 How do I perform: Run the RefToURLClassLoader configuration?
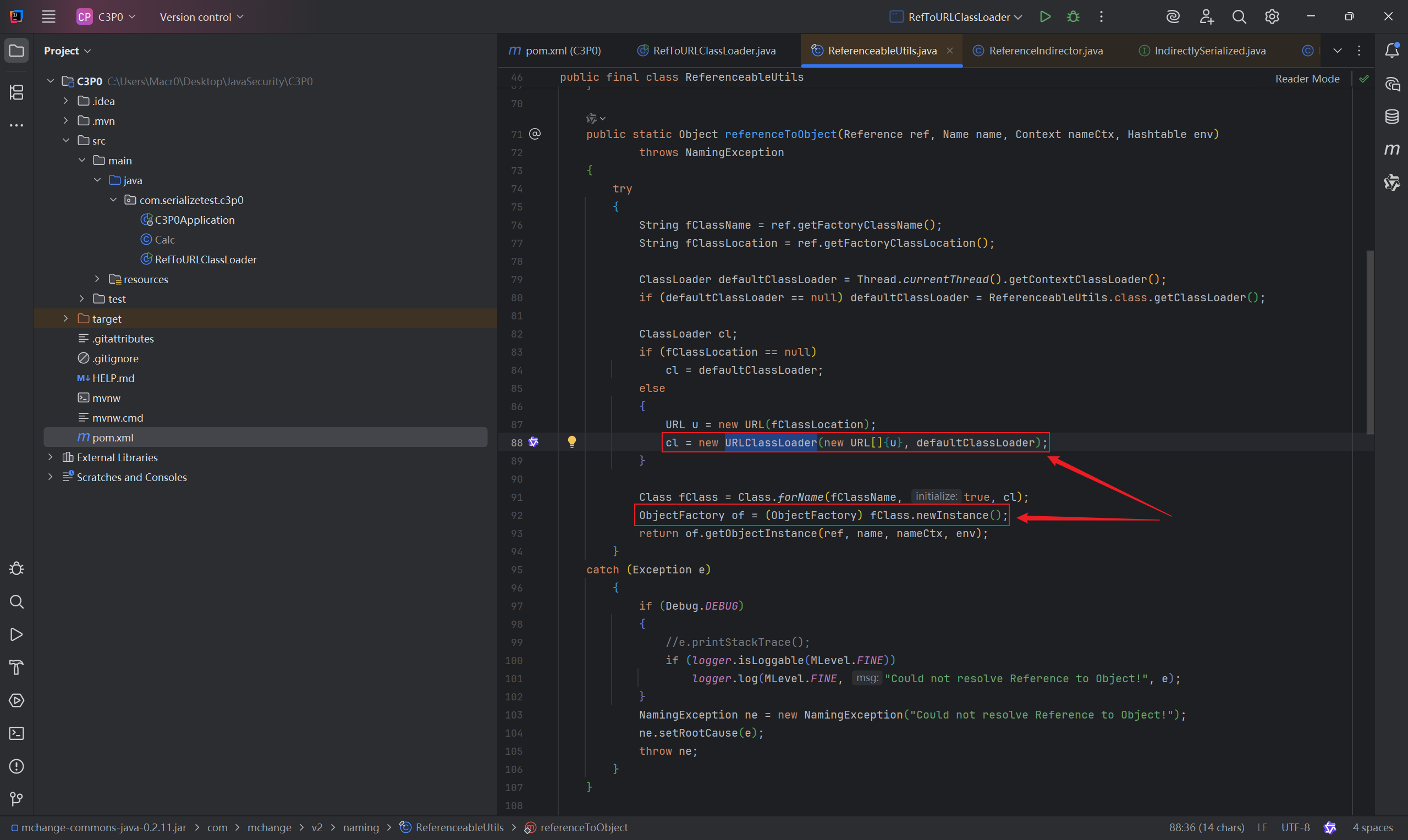(x=1045, y=17)
